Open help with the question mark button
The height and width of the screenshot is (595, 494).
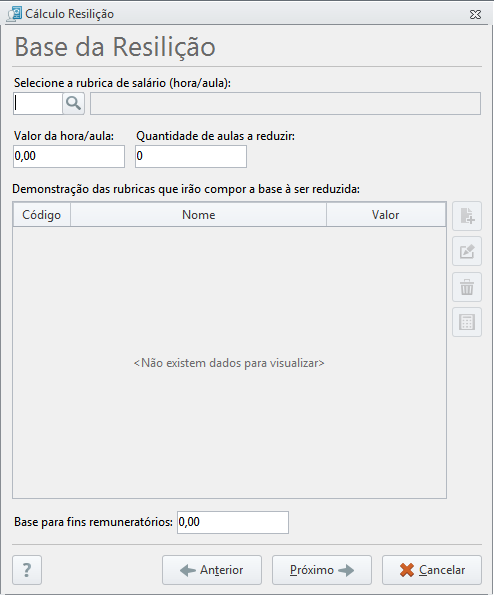point(27,570)
